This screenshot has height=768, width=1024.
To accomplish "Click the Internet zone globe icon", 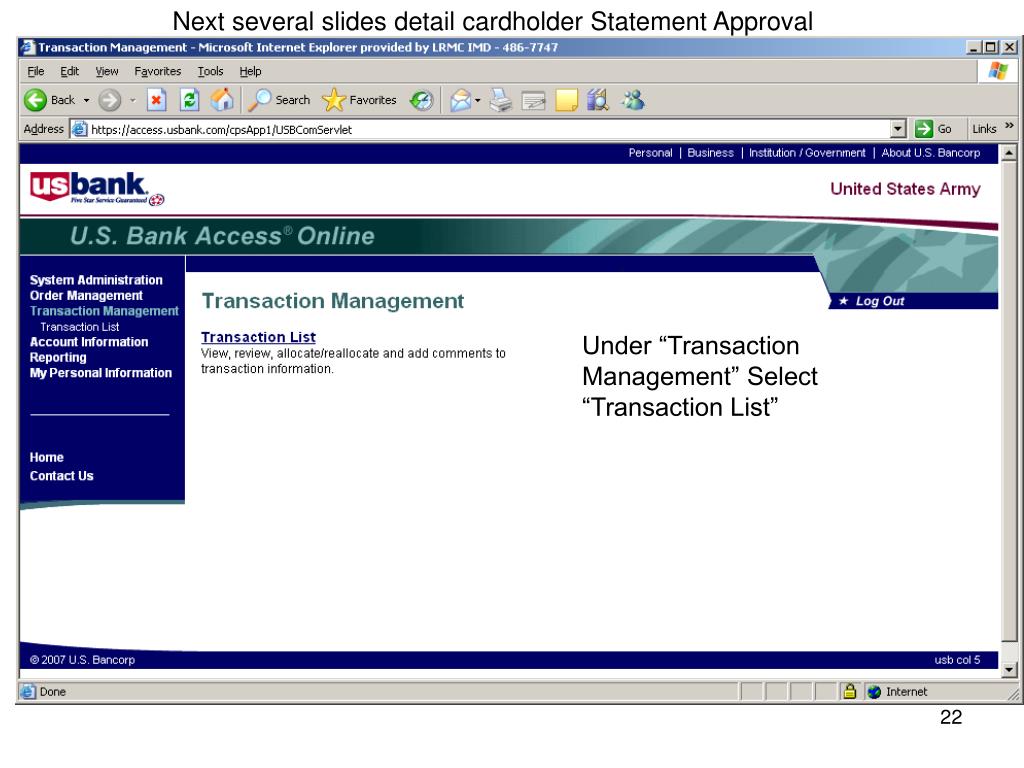I will [x=874, y=692].
